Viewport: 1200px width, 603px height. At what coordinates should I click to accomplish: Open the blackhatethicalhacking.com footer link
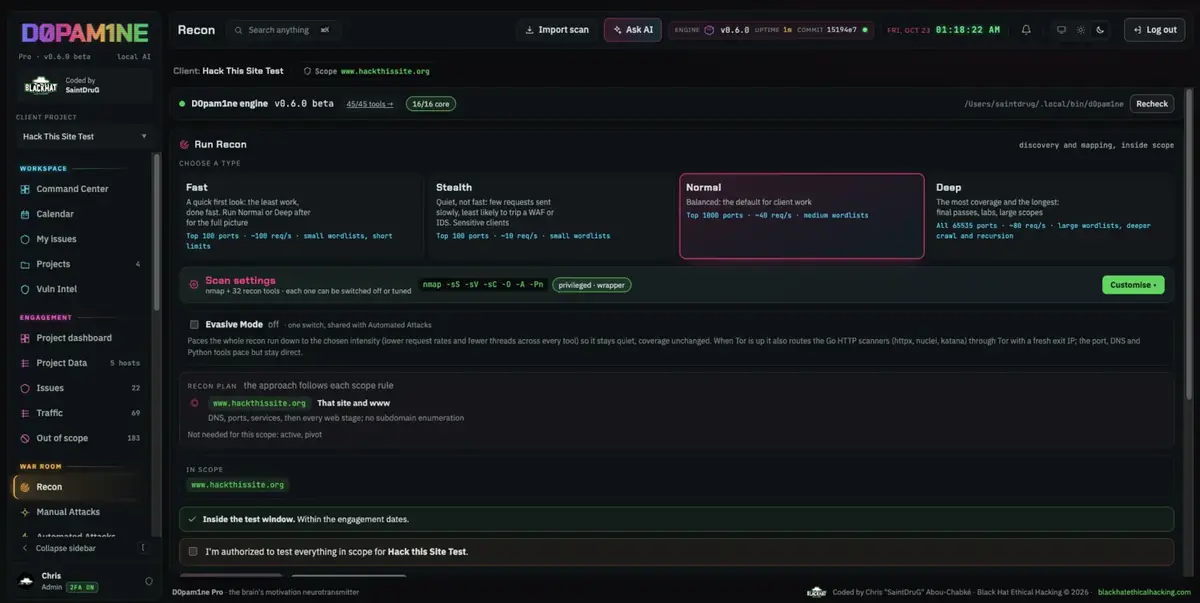click(1144, 592)
